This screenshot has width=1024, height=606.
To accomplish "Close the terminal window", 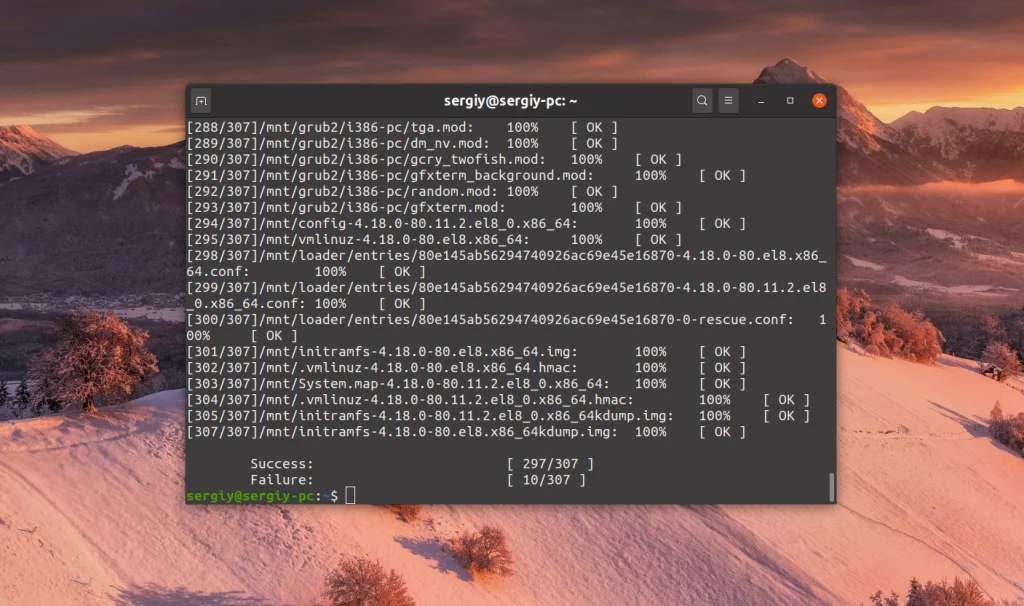I will tap(818, 100).
